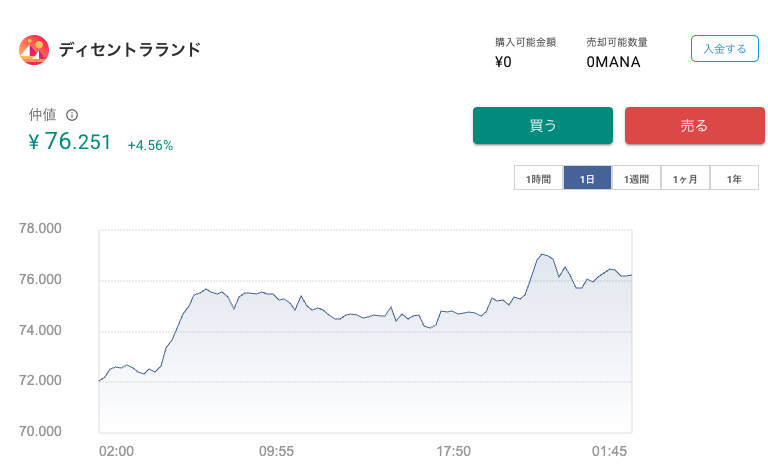Viewport: 768px width, 471px height.
Task: Click the ディセントラランド title text
Action: pos(129,49)
